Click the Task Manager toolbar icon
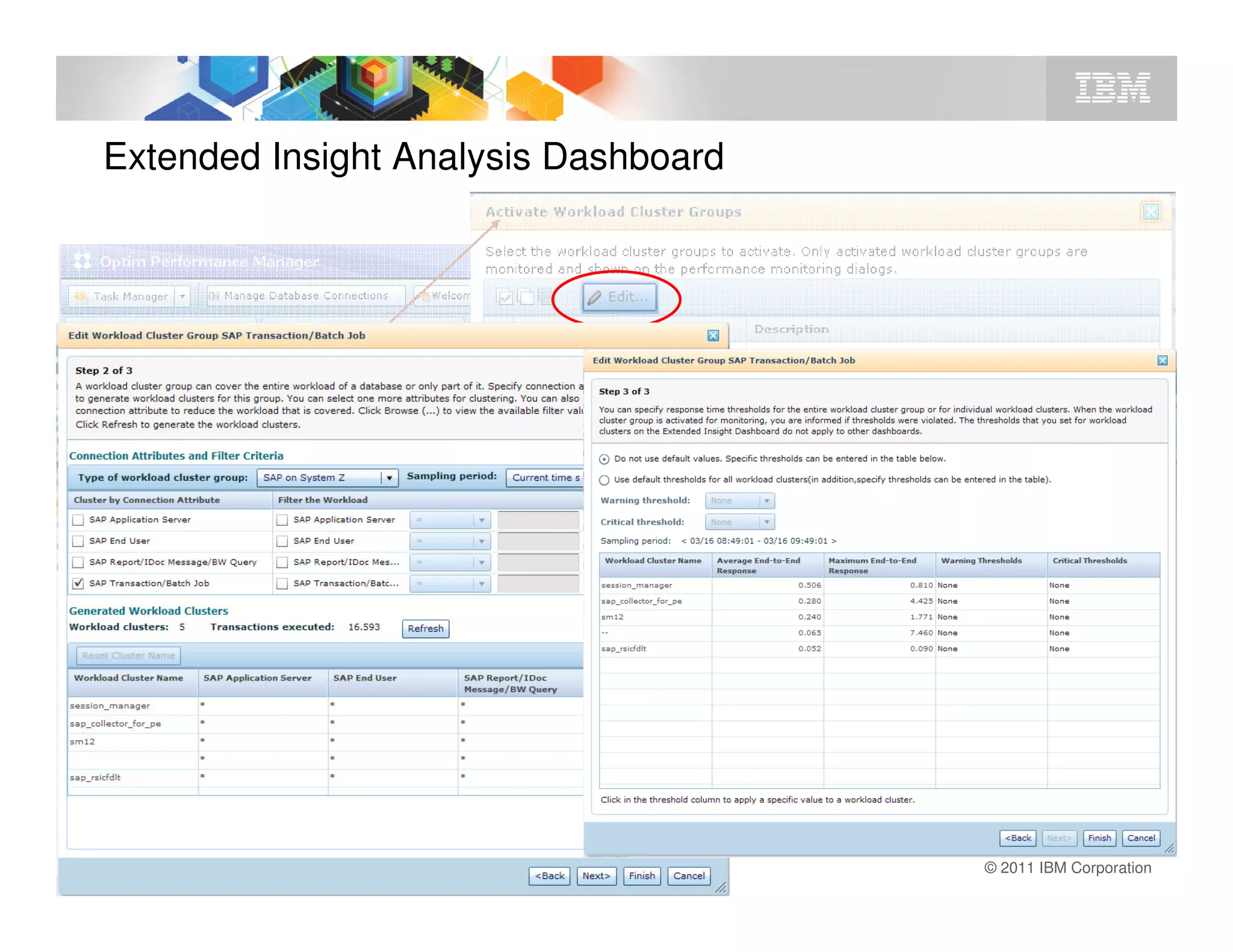The width and height of the screenshot is (1233, 952). 81,296
